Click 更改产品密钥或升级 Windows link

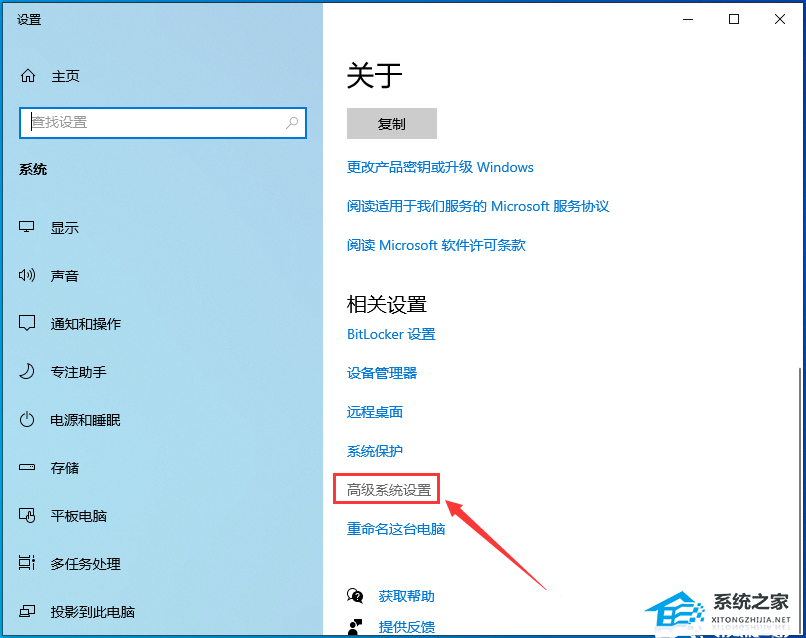439,167
